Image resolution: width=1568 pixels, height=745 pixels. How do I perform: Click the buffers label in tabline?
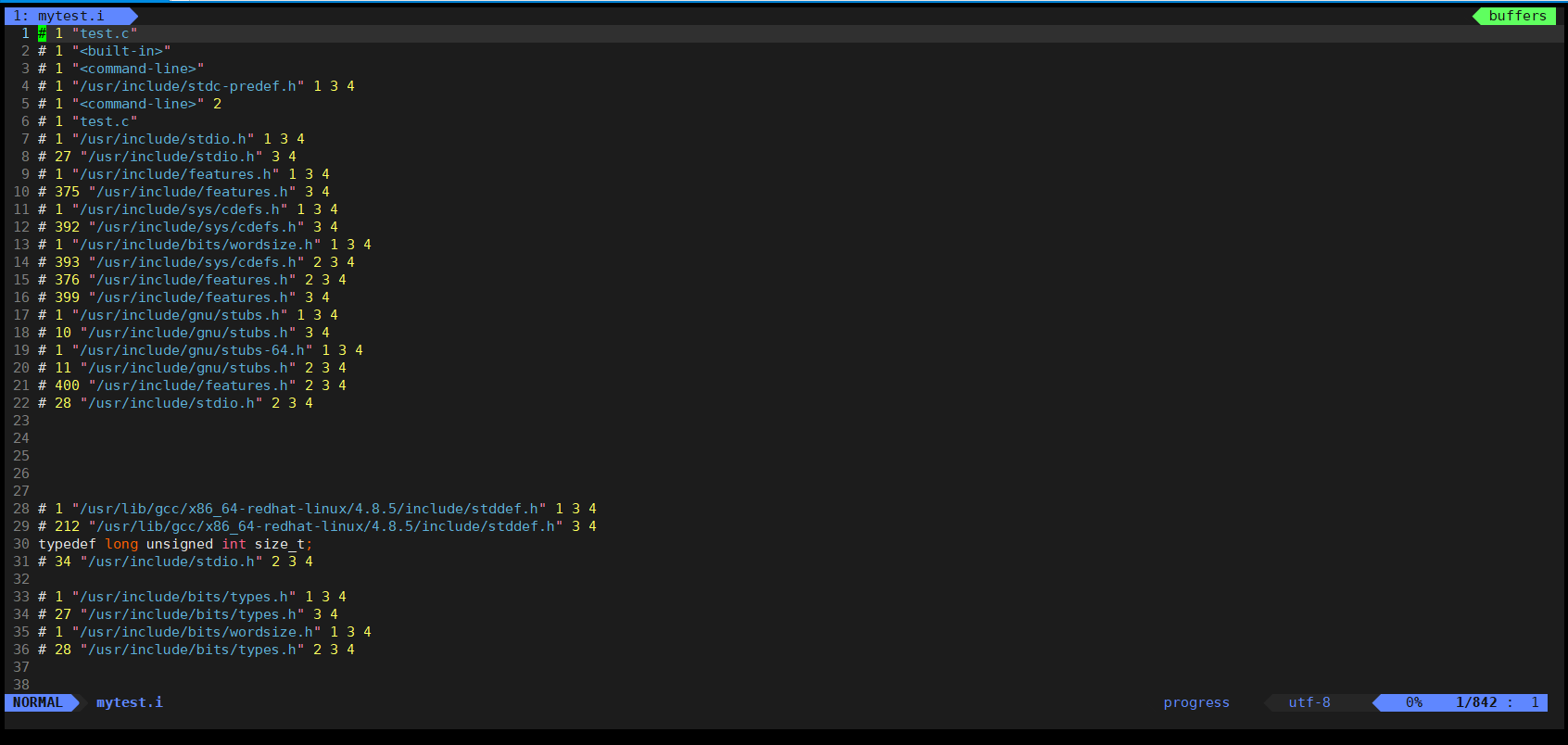point(1517,16)
